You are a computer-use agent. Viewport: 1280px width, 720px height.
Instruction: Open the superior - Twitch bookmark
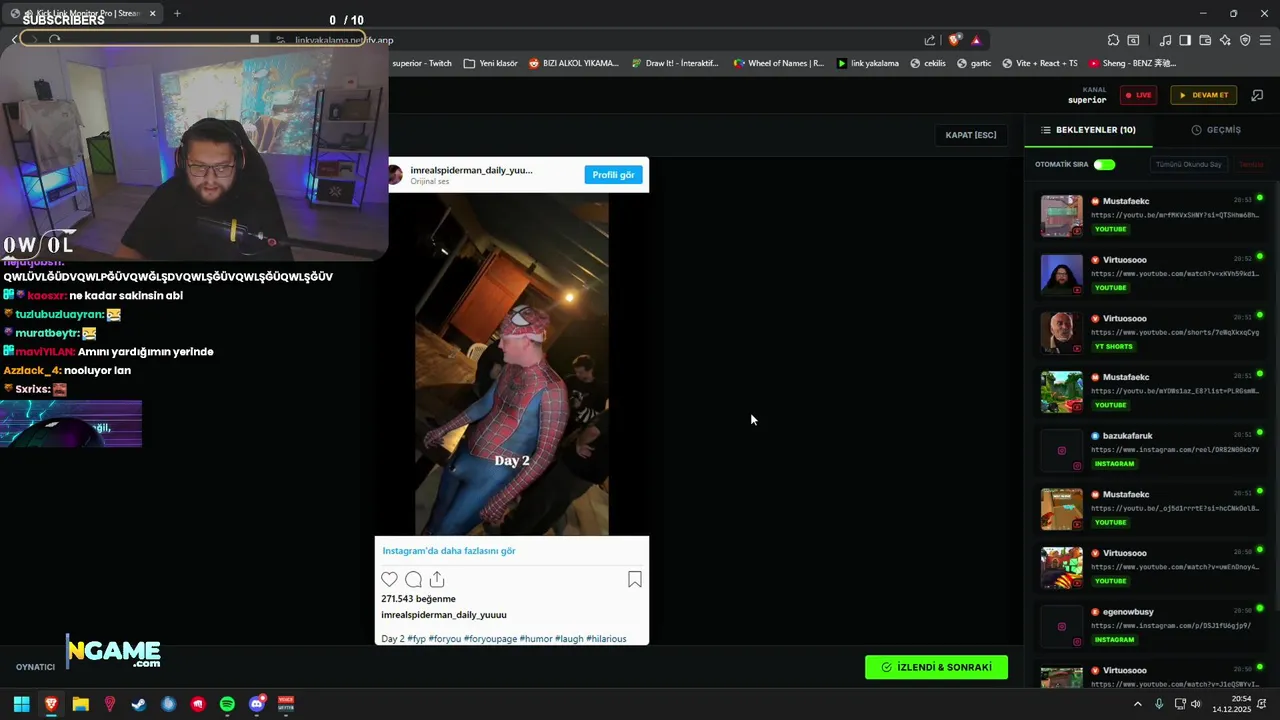tap(421, 63)
